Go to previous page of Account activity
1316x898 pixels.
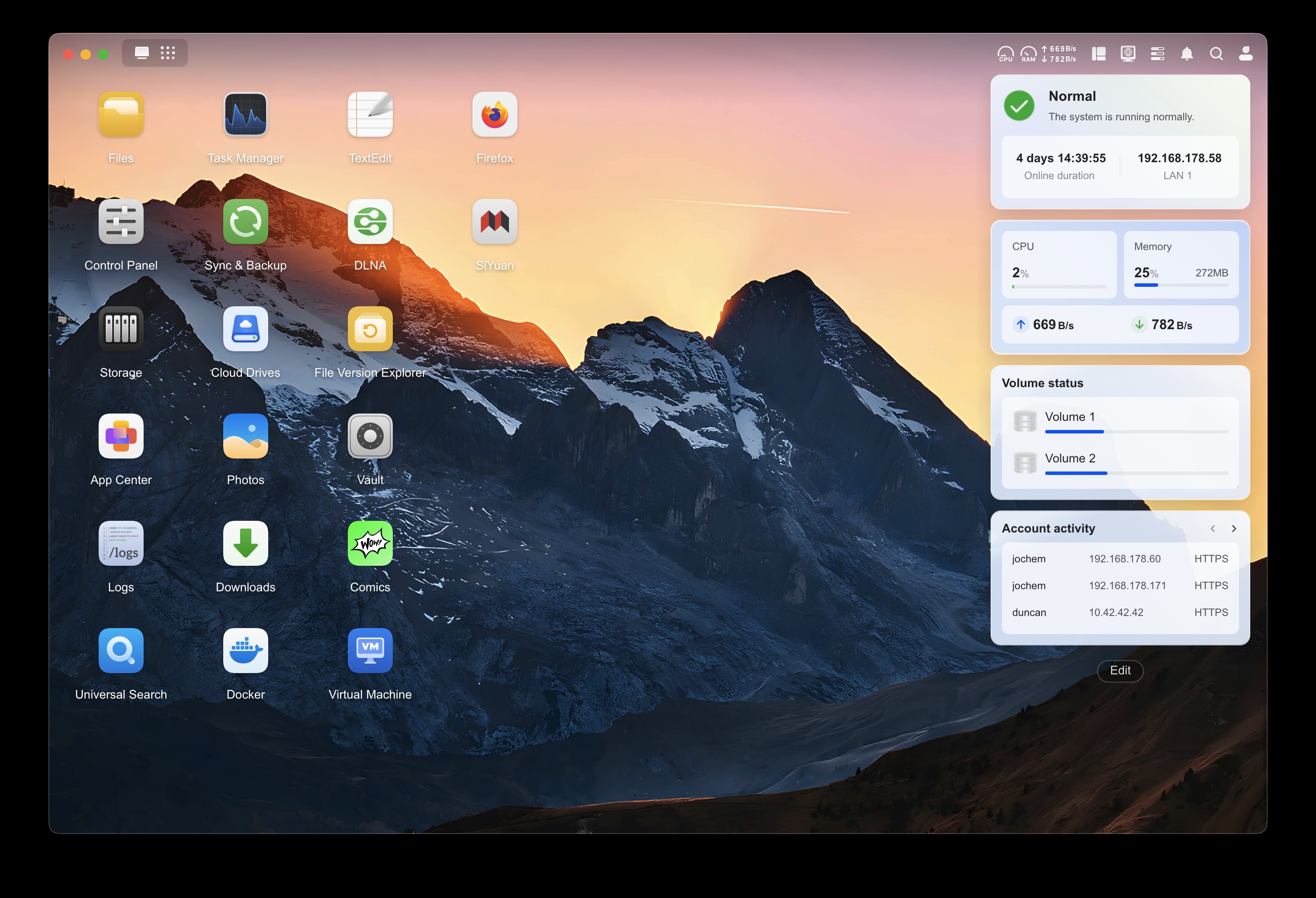1213,529
